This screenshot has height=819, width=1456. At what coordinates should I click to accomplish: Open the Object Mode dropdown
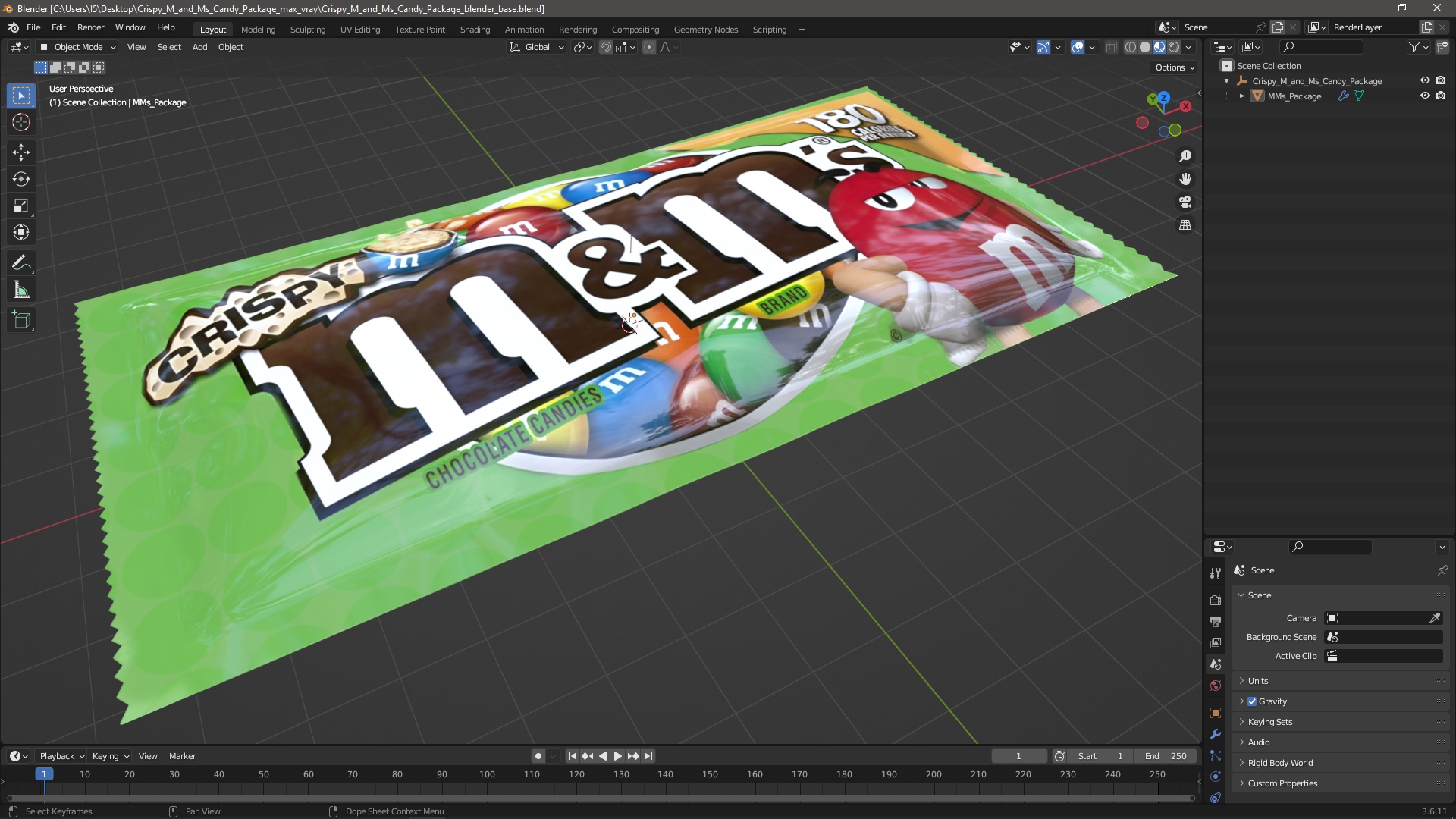77,47
